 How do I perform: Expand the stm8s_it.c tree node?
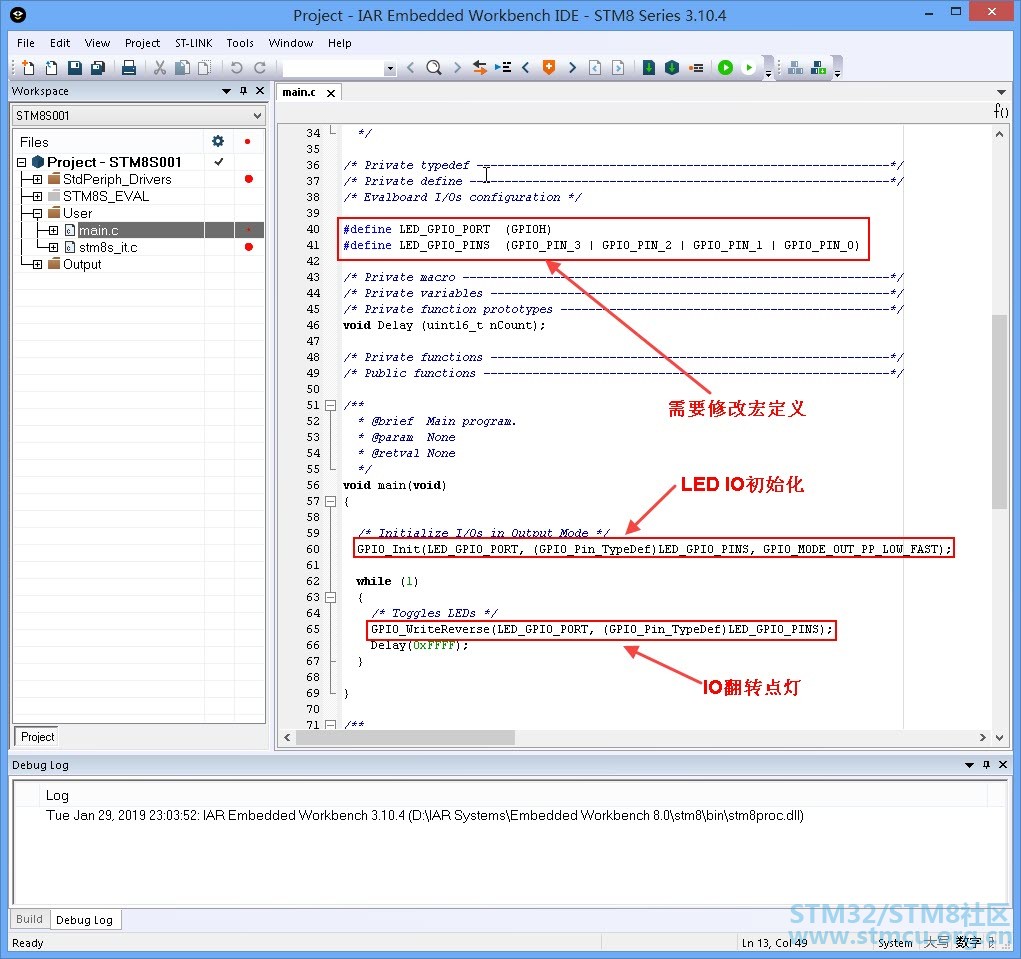(53, 247)
